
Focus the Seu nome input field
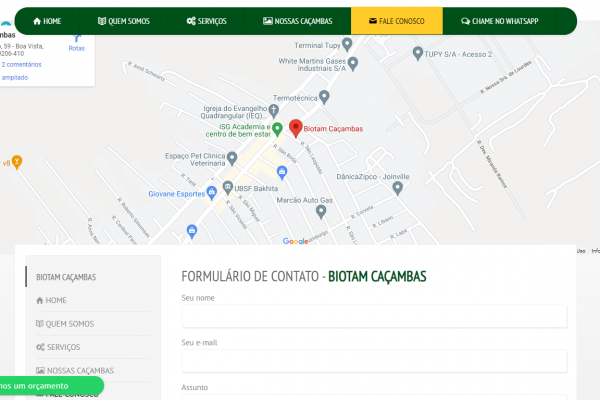coord(374,317)
